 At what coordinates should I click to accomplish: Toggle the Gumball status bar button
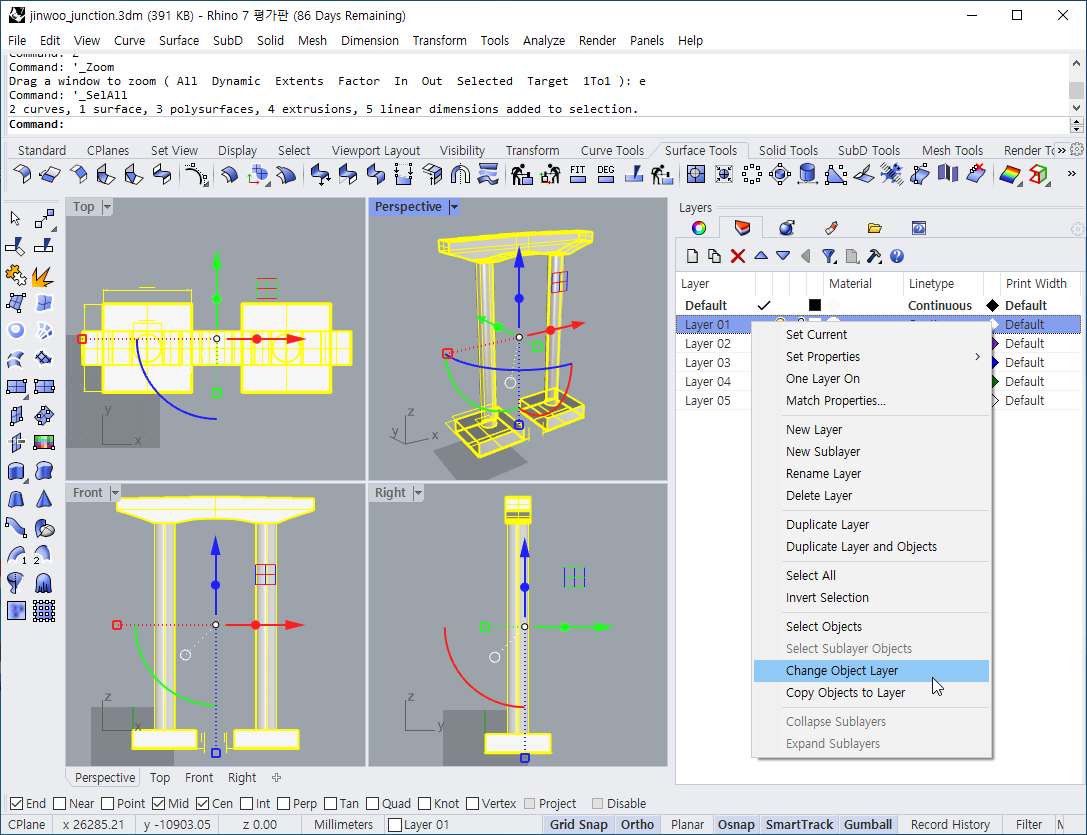[868, 825]
